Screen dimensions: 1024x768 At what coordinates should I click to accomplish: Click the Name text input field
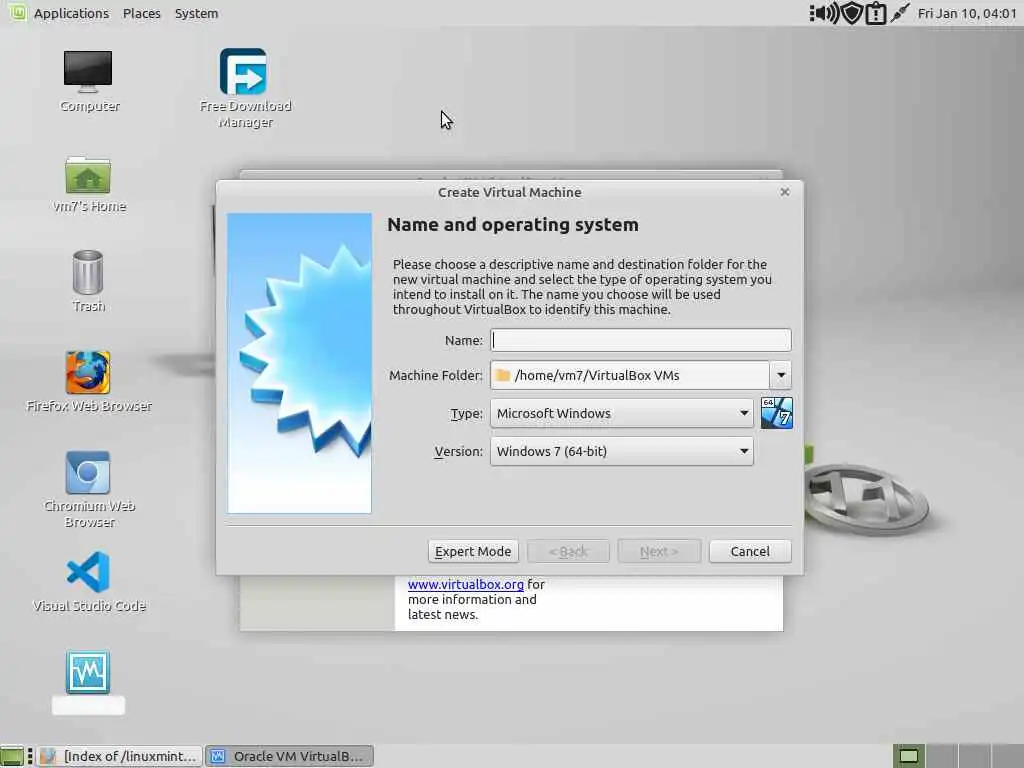pyautogui.click(x=641, y=340)
